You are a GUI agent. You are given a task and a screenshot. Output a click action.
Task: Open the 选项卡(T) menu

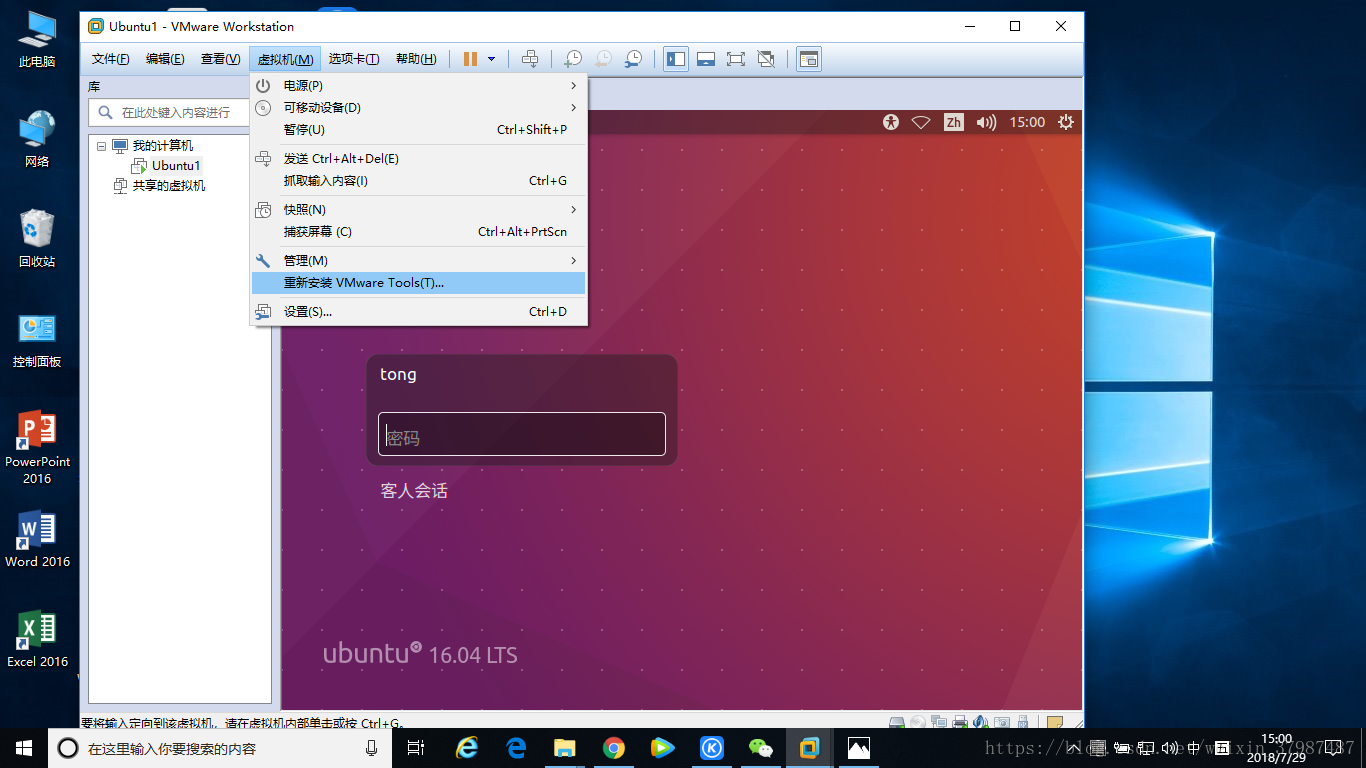click(354, 59)
